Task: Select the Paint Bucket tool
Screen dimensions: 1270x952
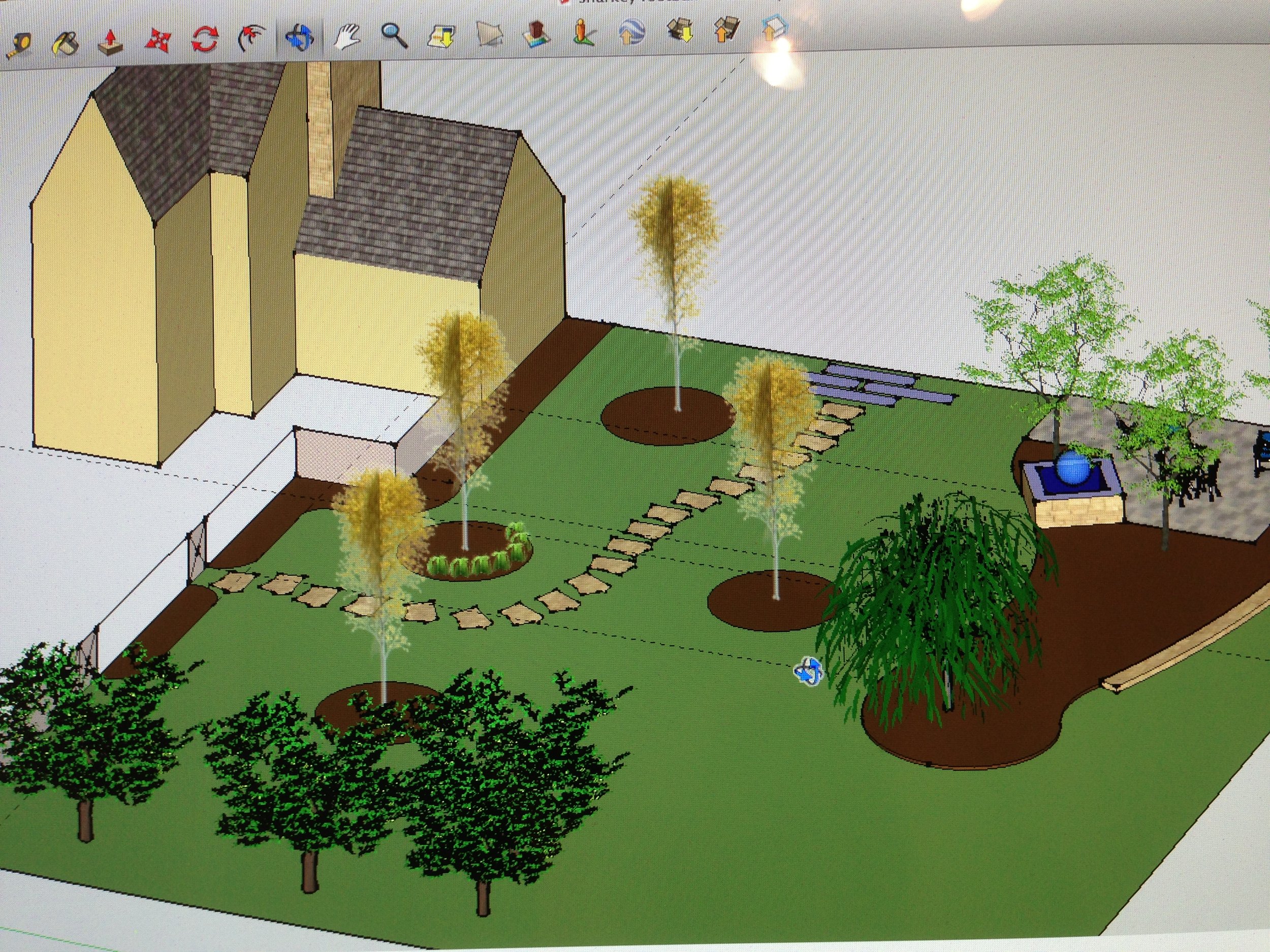Action: [x=66, y=43]
